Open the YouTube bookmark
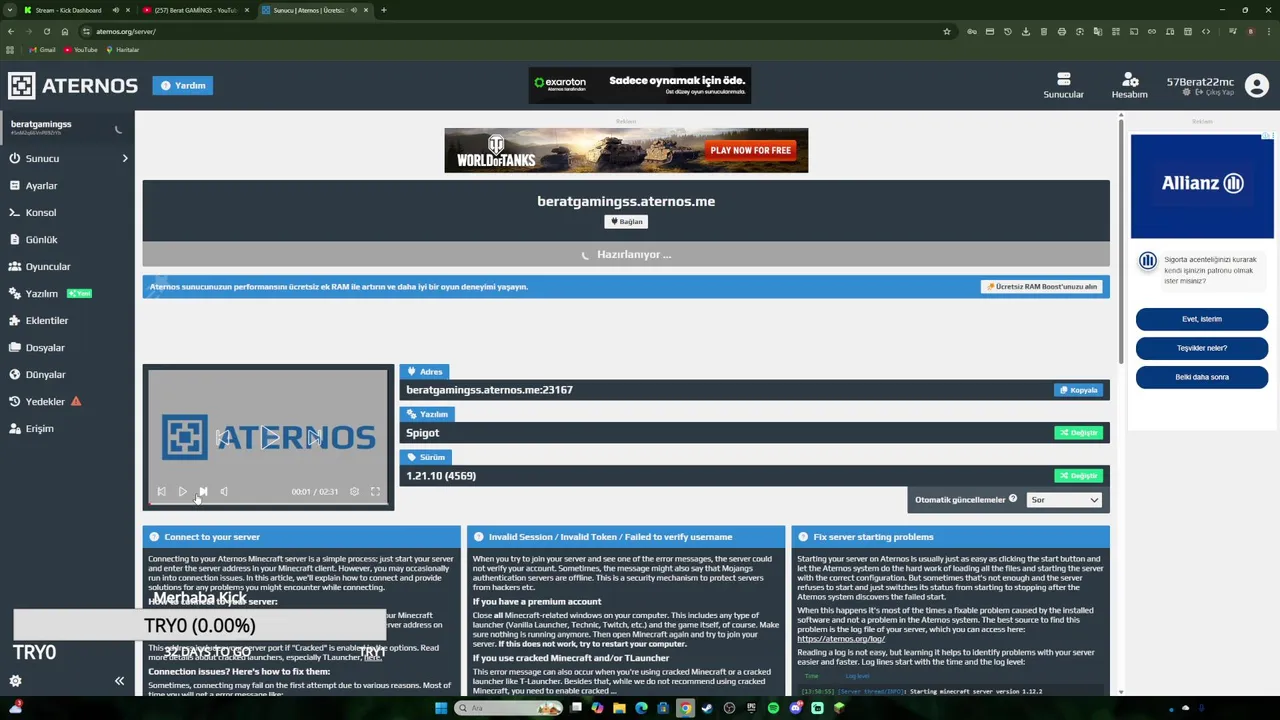 80,50
